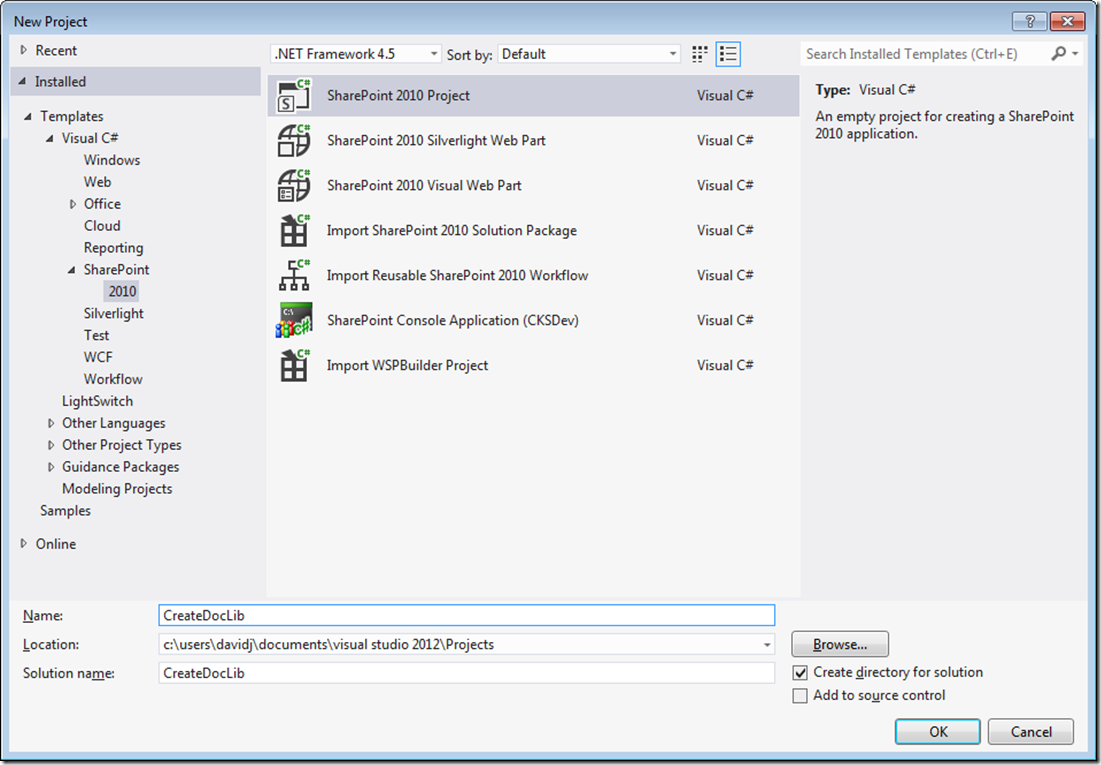Image resolution: width=1101 pixels, height=765 pixels.
Task: Collapse the Installed section
Action: point(23,82)
